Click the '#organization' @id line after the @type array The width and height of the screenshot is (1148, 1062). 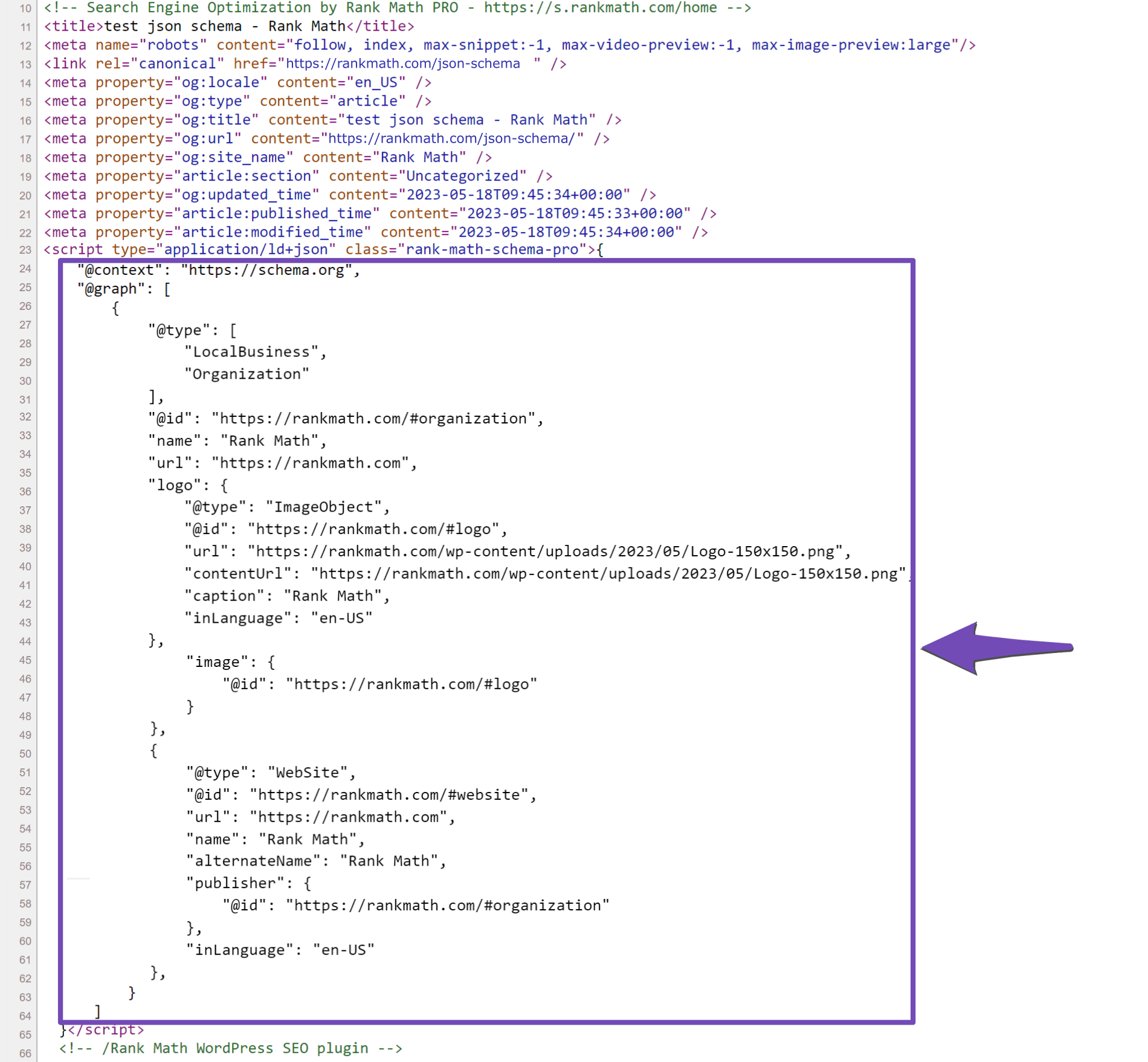346,419
